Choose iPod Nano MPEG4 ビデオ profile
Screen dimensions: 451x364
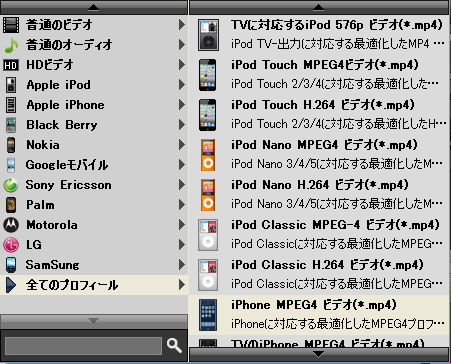coord(320,155)
